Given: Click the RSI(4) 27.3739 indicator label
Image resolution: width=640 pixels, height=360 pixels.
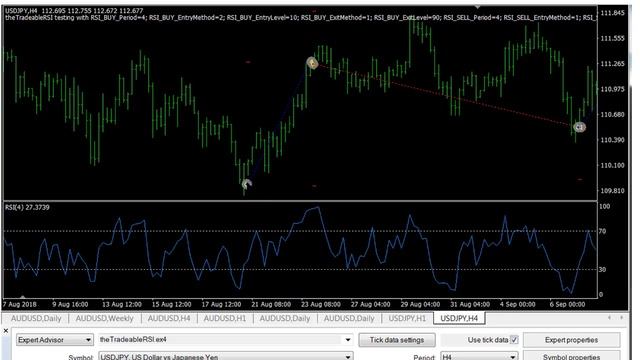Looking at the screenshot, I should [x=27, y=207].
